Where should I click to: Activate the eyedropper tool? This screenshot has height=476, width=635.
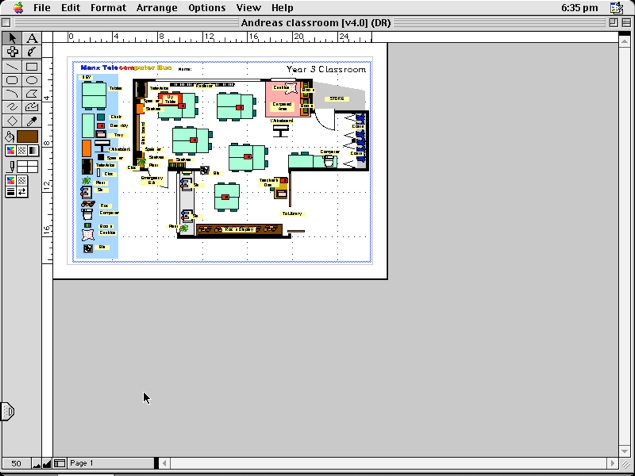point(32,122)
